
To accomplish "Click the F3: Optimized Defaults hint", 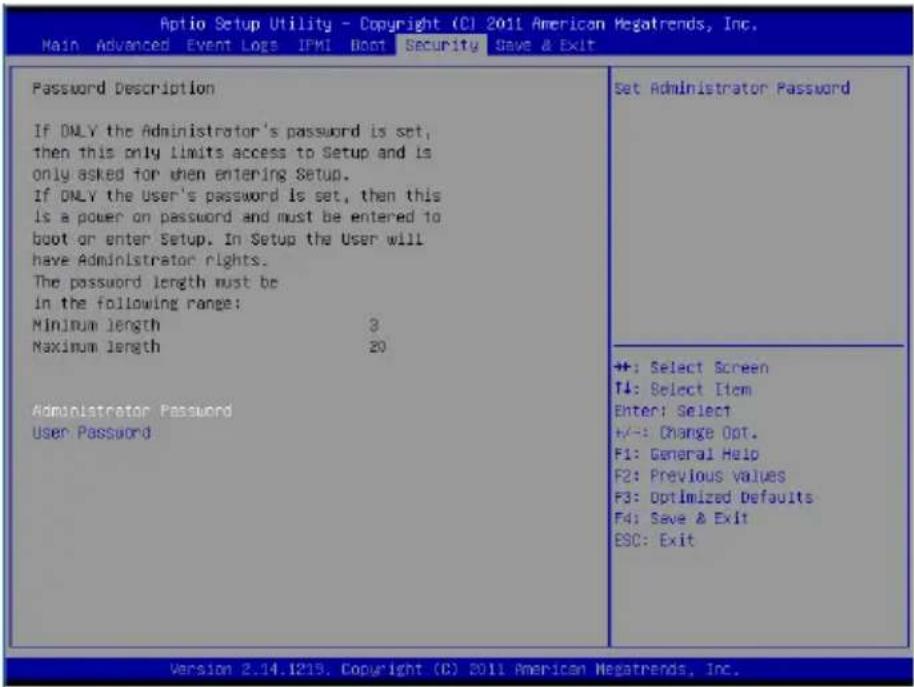I will click(713, 497).
